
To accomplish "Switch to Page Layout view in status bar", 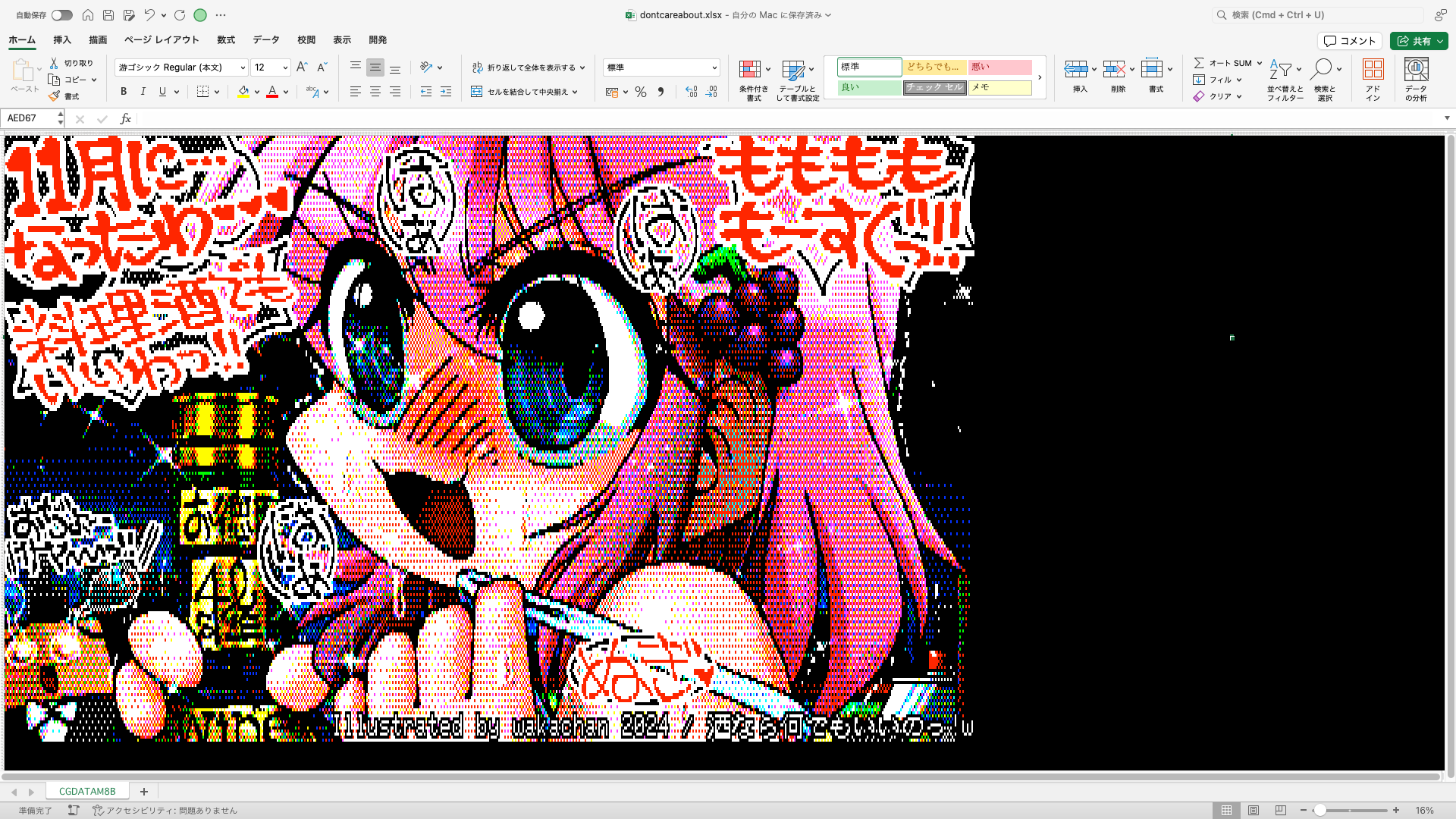I will click(1254, 811).
